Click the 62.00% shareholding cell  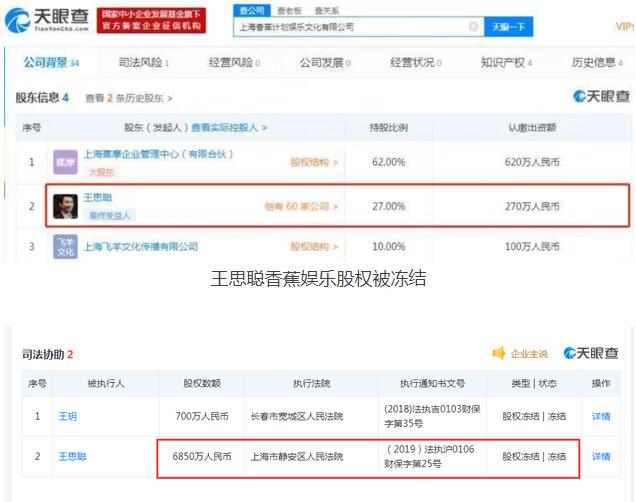click(389, 162)
